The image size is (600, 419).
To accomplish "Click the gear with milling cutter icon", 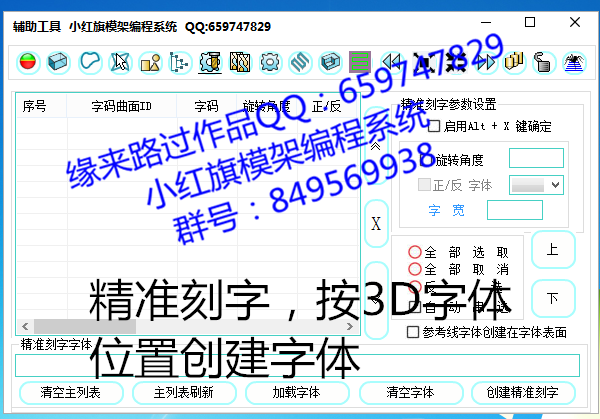I will pyautogui.click(x=210, y=62).
